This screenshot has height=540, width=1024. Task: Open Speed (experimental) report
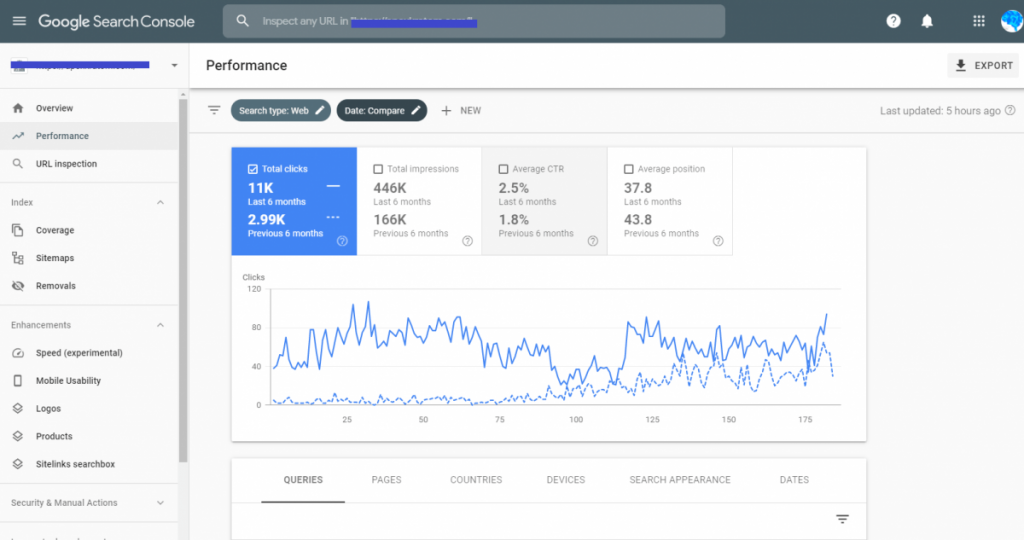pos(89,353)
